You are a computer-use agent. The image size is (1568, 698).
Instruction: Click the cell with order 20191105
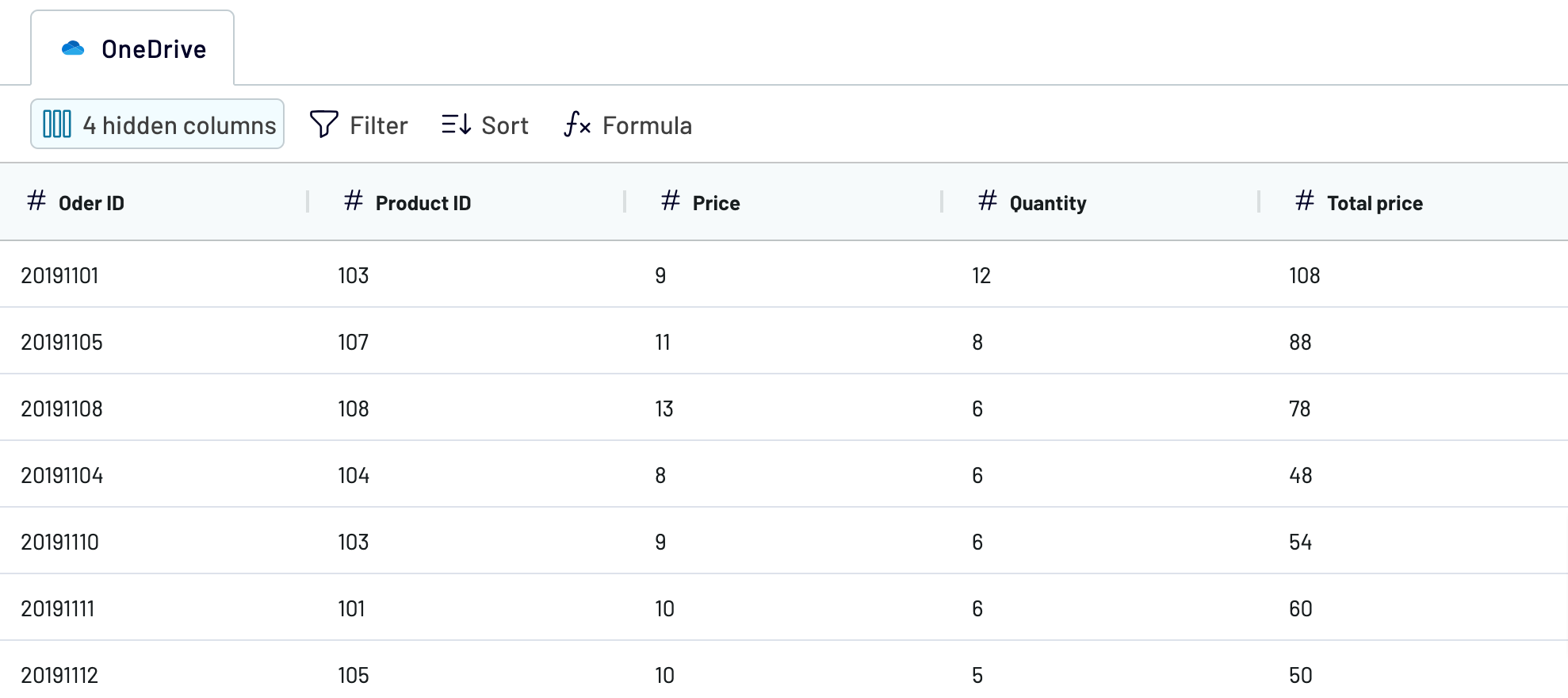click(62, 342)
